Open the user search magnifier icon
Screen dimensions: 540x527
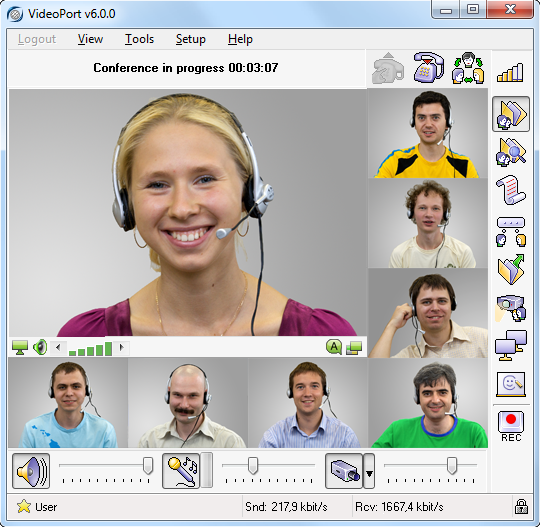click(511, 152)
